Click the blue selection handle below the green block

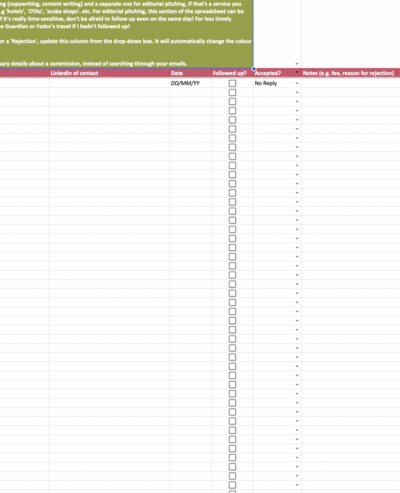(254, 69)
